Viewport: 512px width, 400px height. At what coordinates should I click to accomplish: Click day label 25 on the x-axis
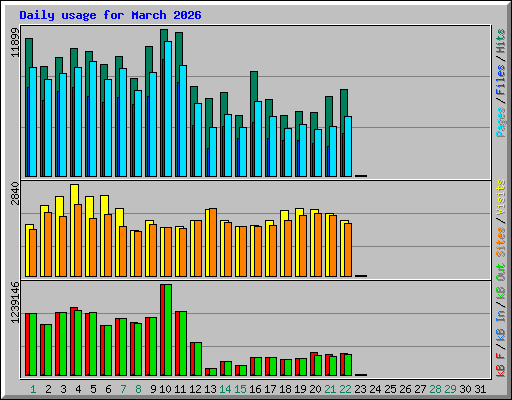390,389
